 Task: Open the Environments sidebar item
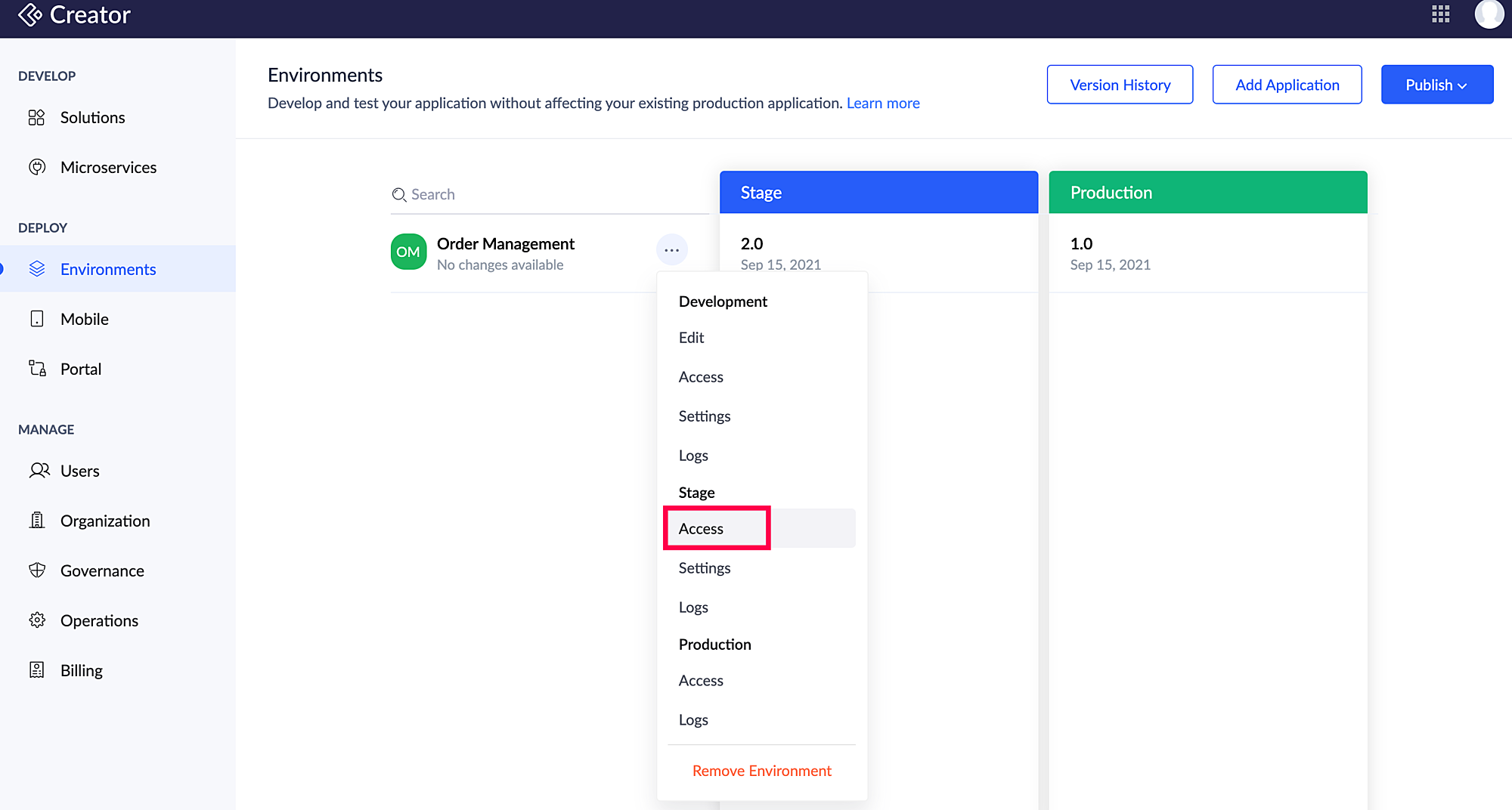click(118, 269)
